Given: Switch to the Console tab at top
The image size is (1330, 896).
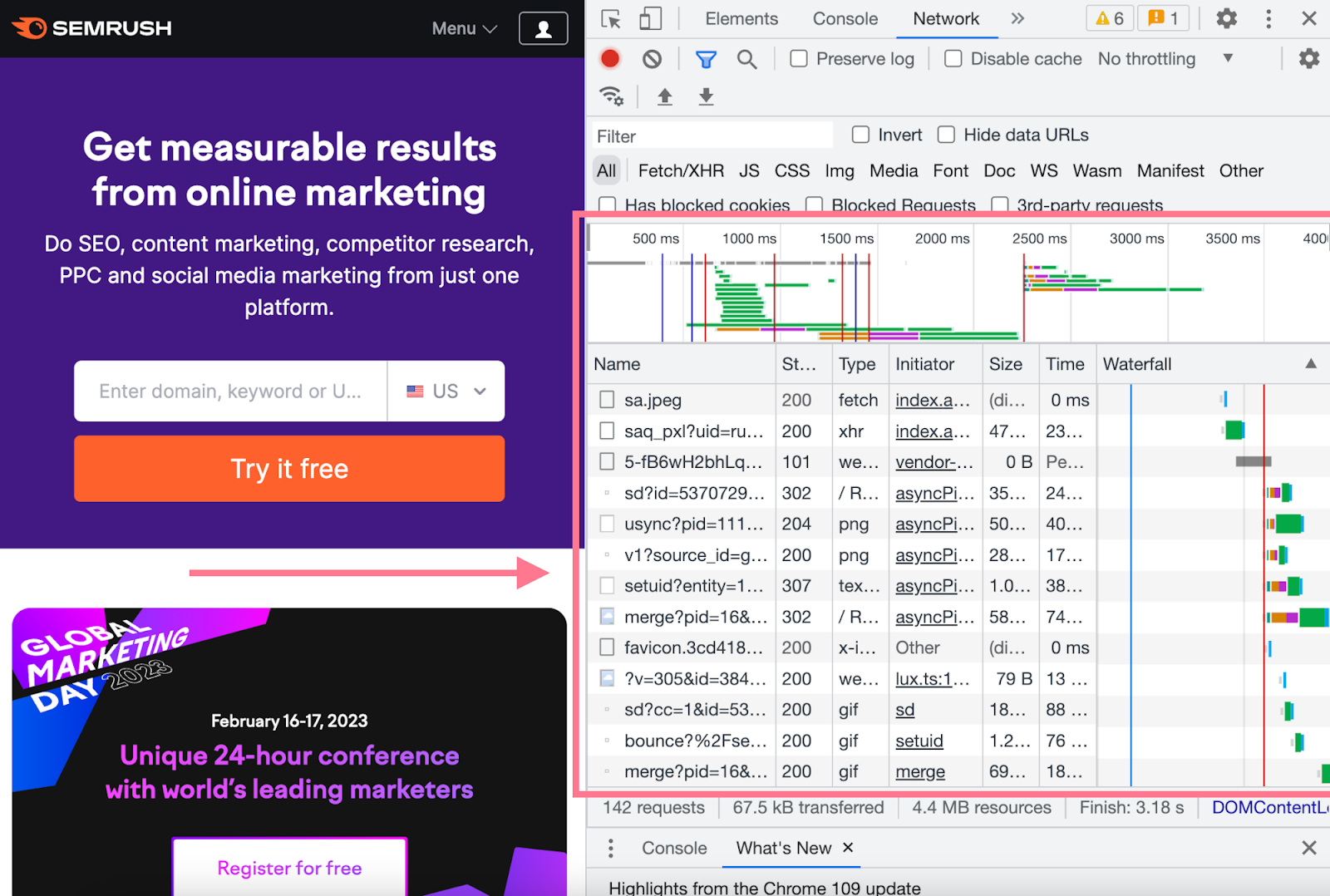Looking at the screenshot, I should (845, 19).
